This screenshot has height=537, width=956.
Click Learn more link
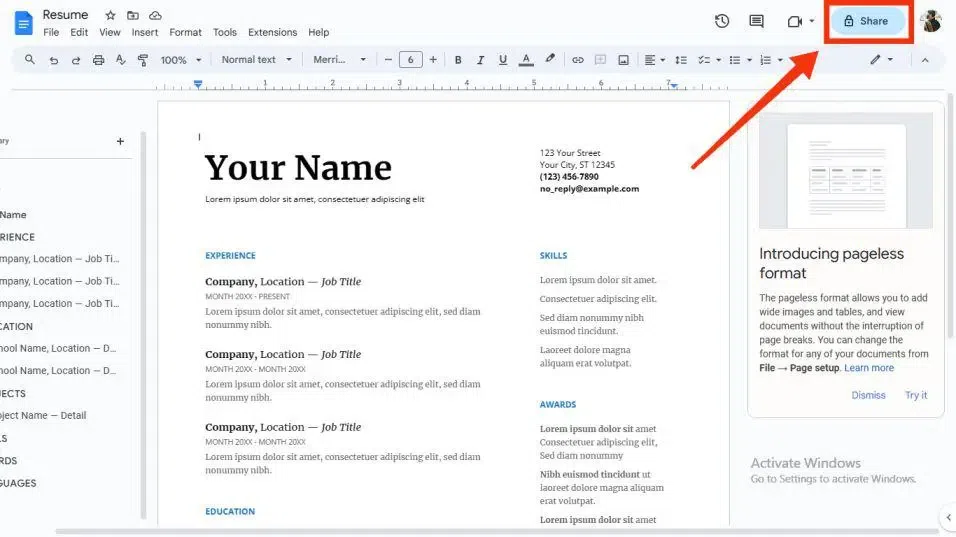coord(869,368)
